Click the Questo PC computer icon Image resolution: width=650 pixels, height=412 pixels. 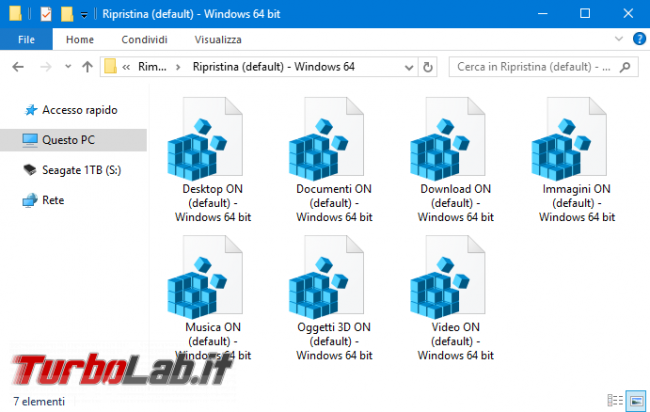30,140
